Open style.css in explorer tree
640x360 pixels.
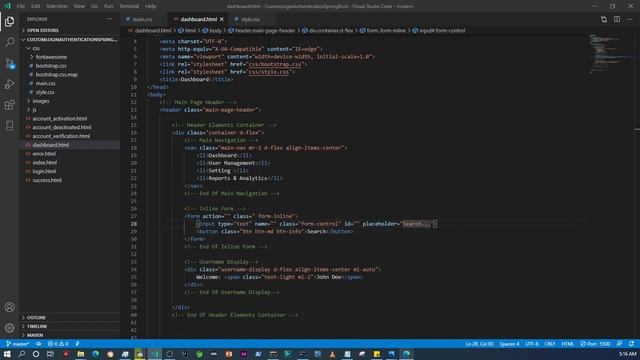coord(45,92)
